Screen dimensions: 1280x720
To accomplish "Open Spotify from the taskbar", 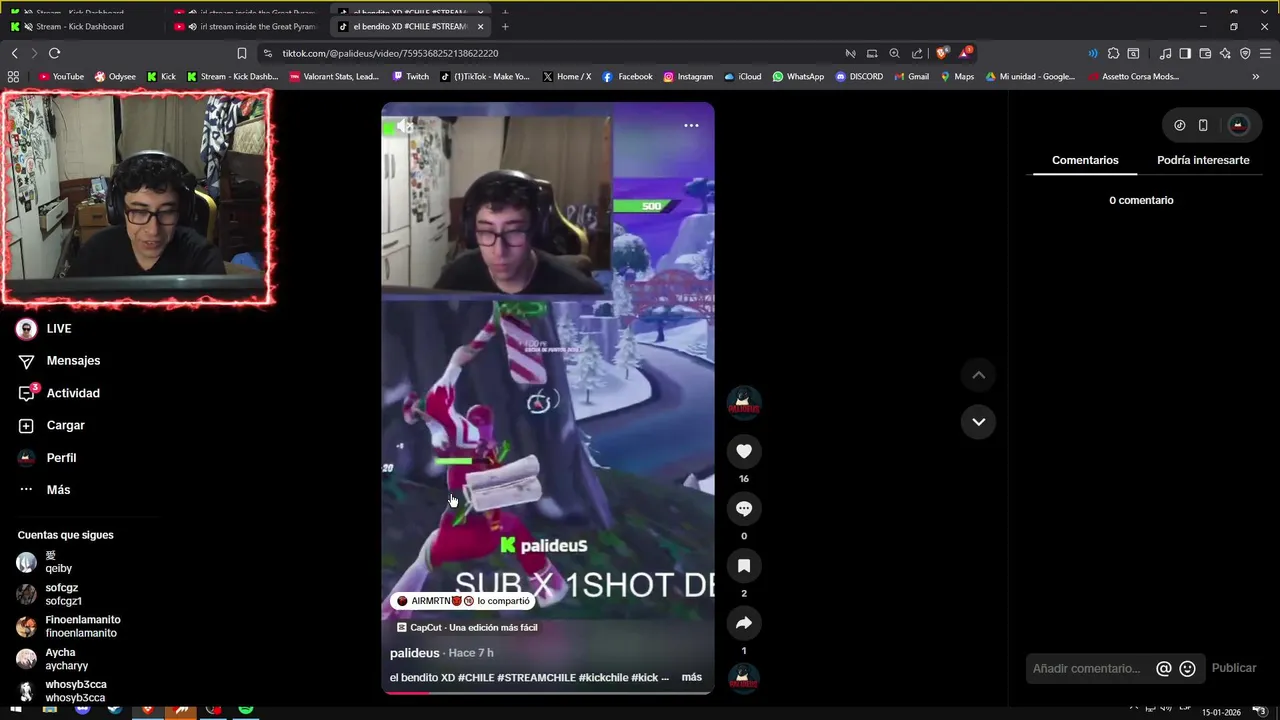I will click(x=245, y=710).
